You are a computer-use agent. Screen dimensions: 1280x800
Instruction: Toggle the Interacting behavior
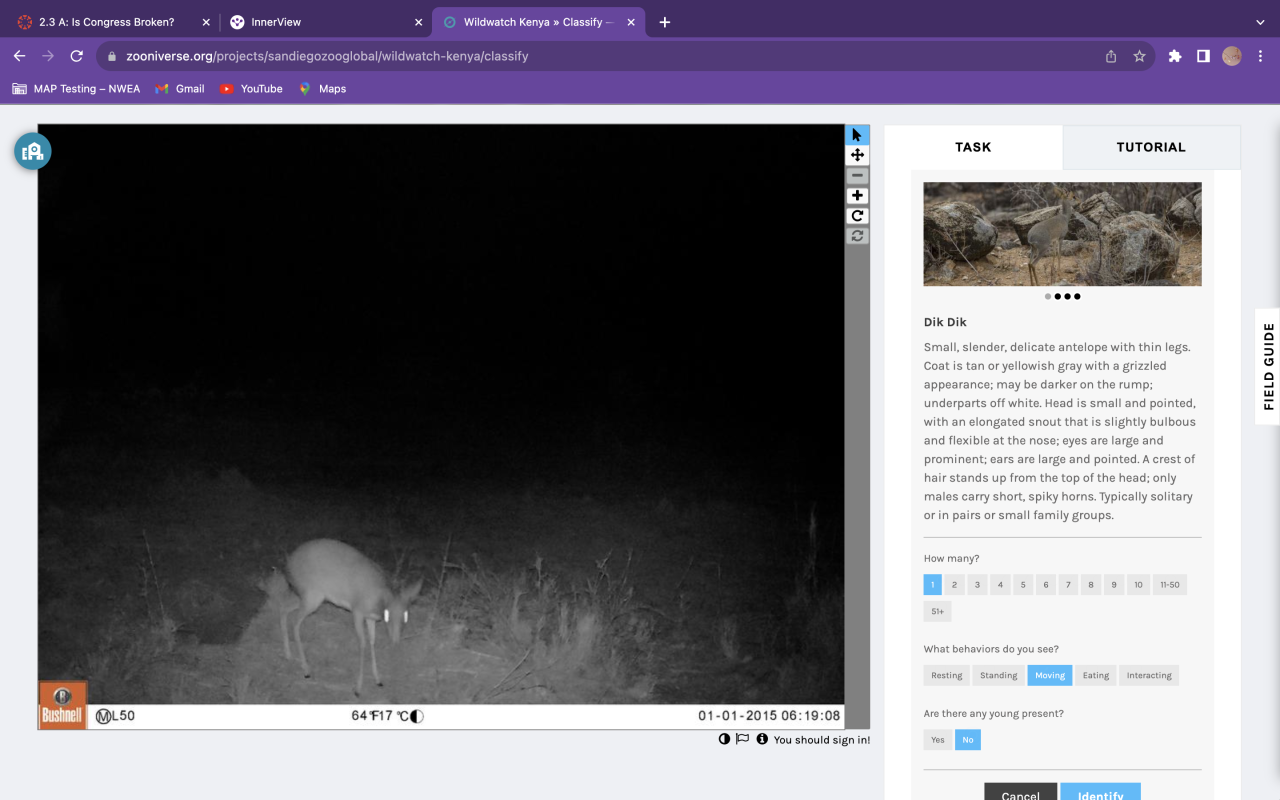[1149, 675]
